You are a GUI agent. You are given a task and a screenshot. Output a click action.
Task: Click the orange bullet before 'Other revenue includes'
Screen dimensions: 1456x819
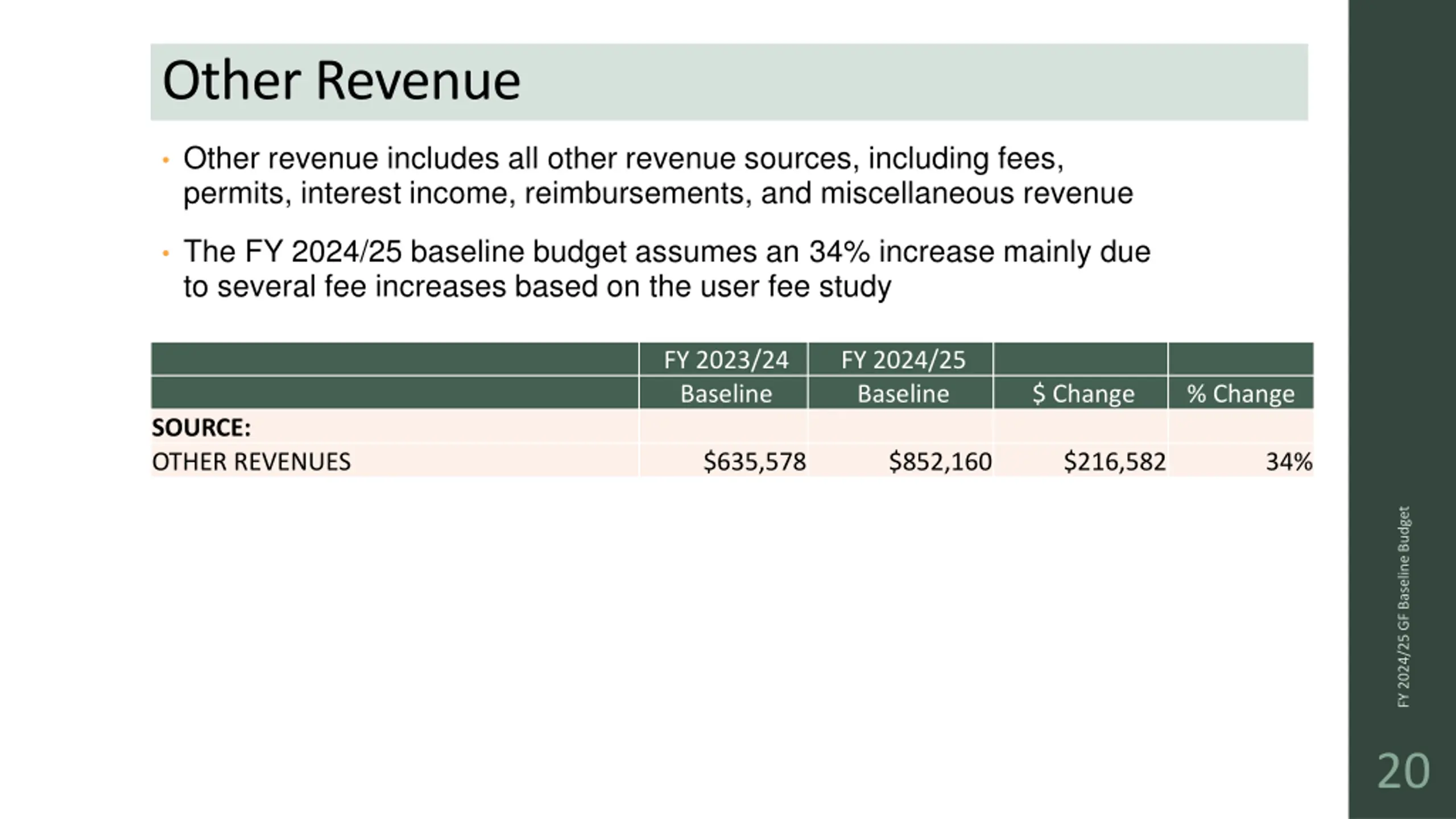pyautogui.click(x=166, y=160)
